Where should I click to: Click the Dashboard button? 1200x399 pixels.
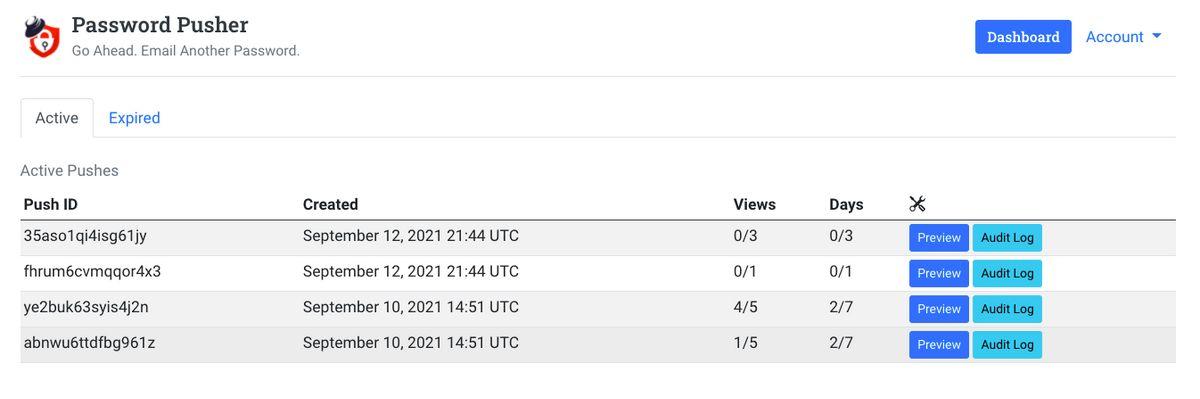click(x=1023, y=37)
